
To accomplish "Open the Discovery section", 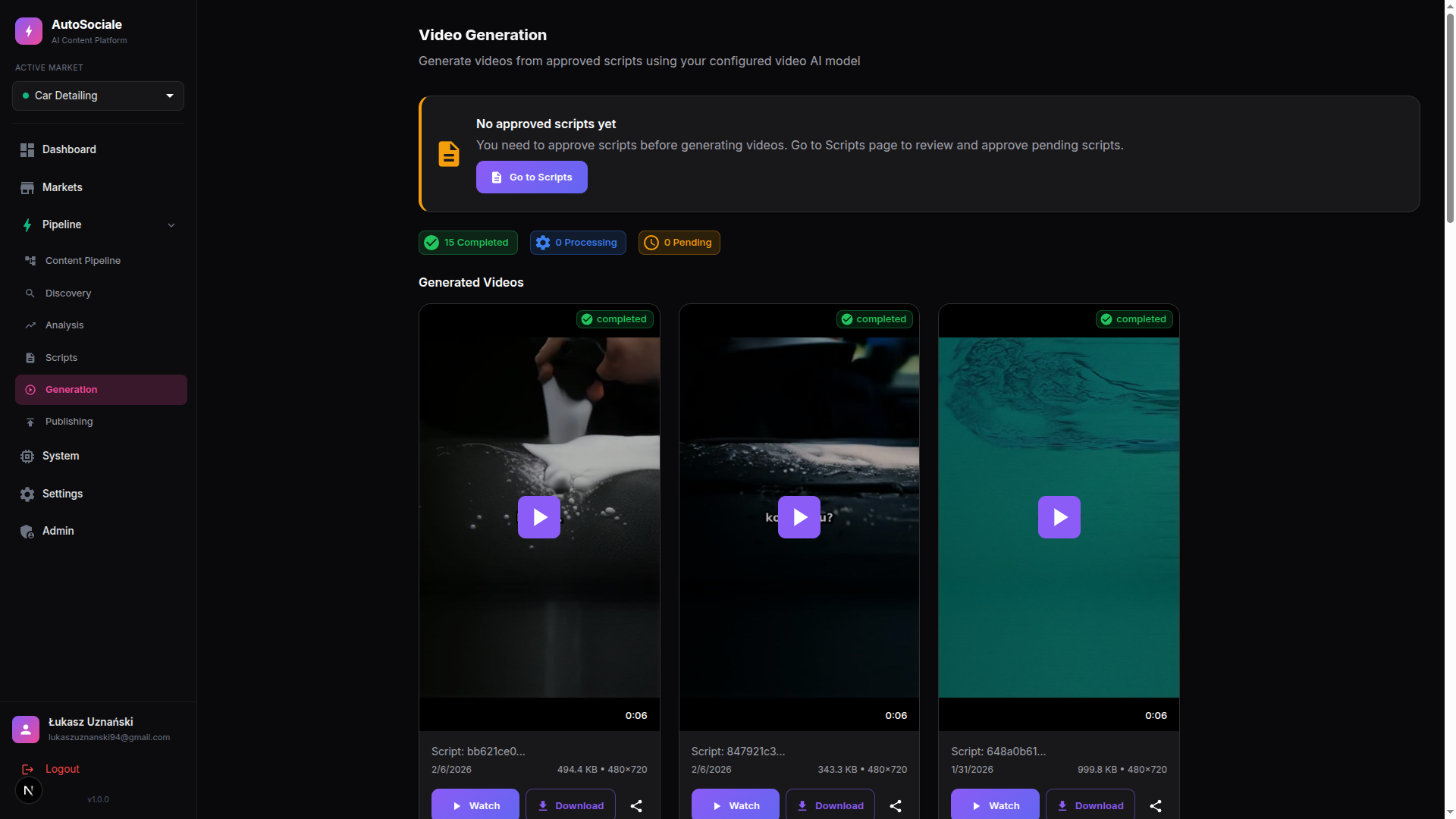I will [x=68, y=293].
